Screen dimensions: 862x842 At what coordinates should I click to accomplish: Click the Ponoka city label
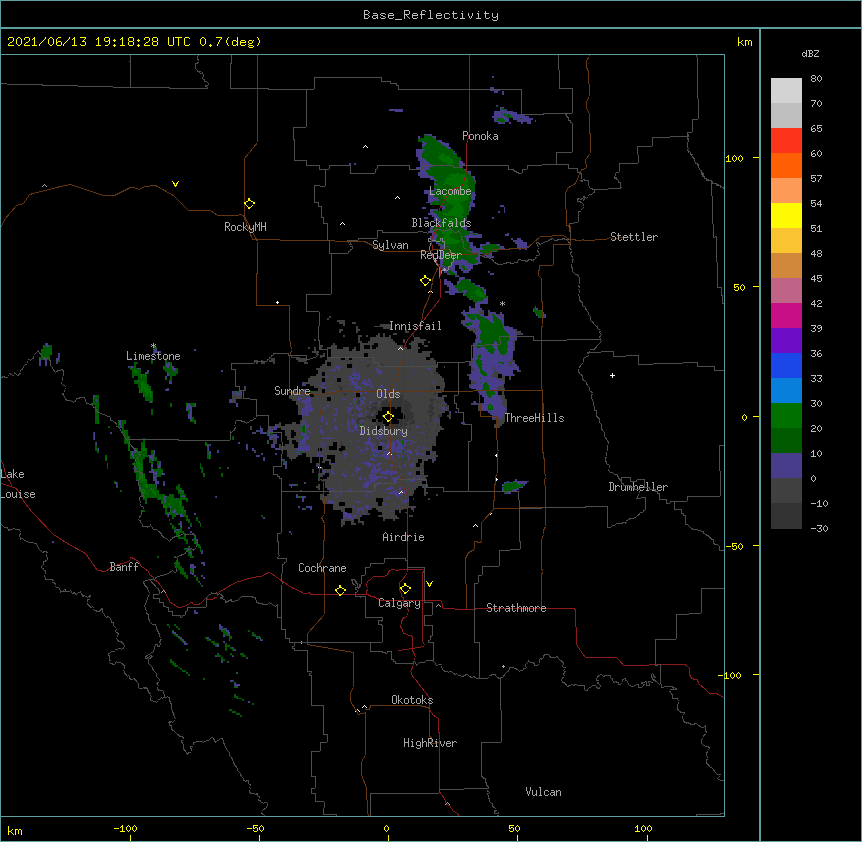(x=480, y=136)
